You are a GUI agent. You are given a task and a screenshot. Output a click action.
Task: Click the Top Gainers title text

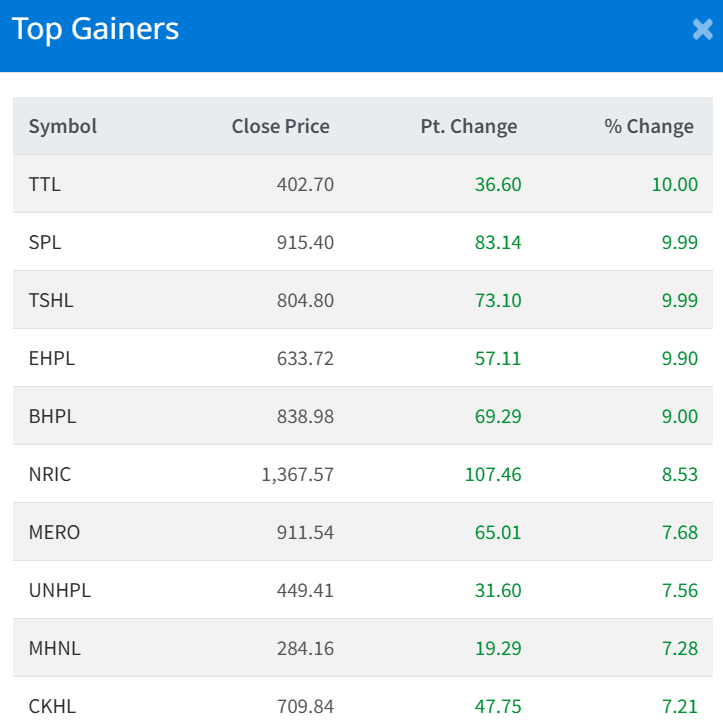pyautogui.click(x=96, y=29)
